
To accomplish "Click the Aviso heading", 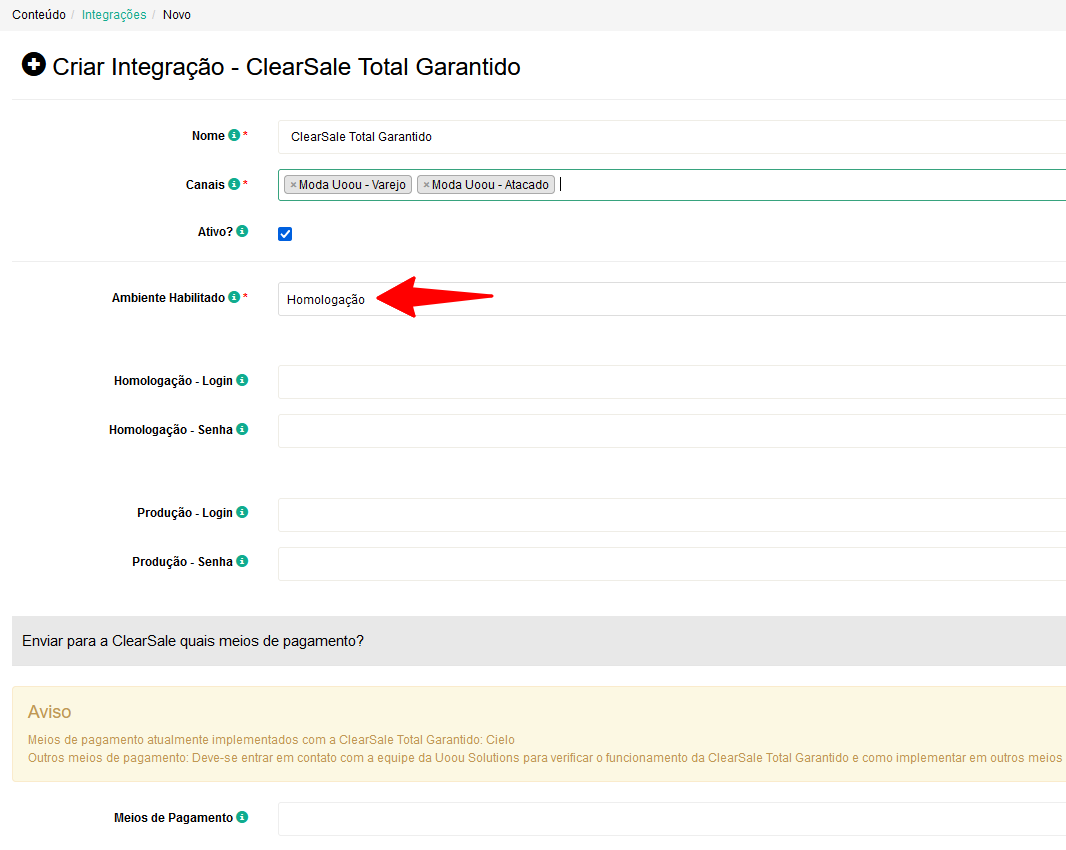I will (x=50, y=712).
